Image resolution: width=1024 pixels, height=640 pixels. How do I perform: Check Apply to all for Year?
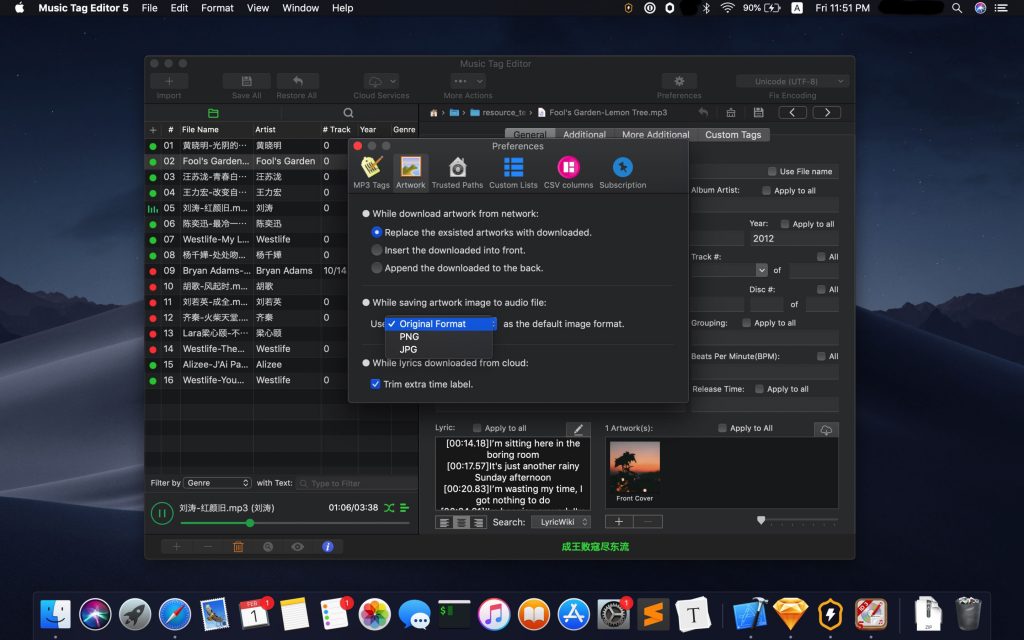point(785,224)
